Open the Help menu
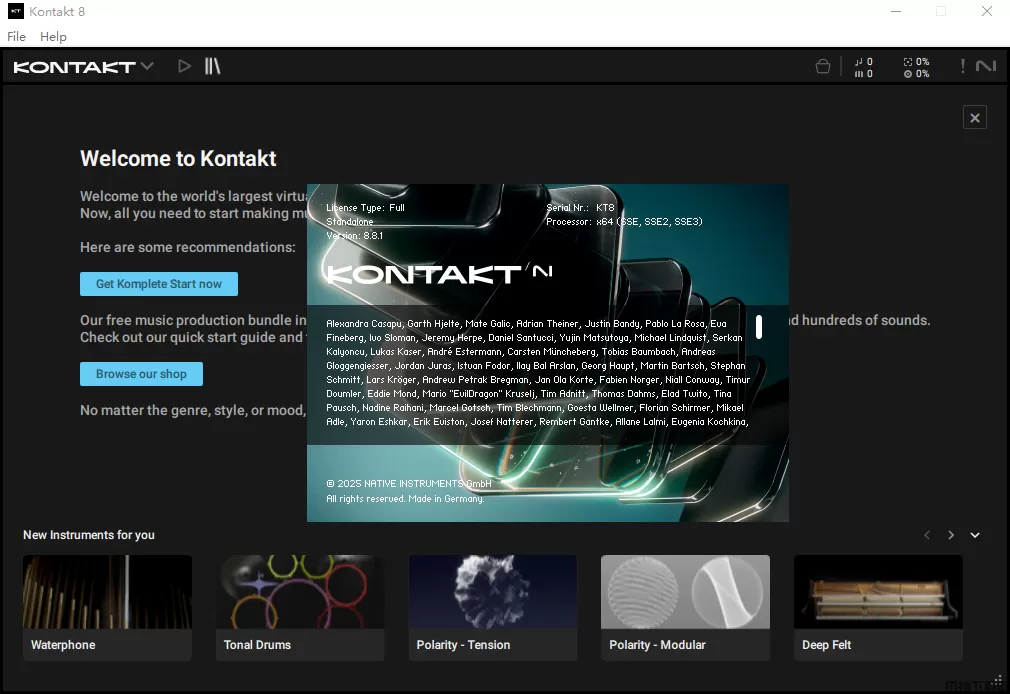Viewport: 1010px width, 694px height. (x=53, y=37)
